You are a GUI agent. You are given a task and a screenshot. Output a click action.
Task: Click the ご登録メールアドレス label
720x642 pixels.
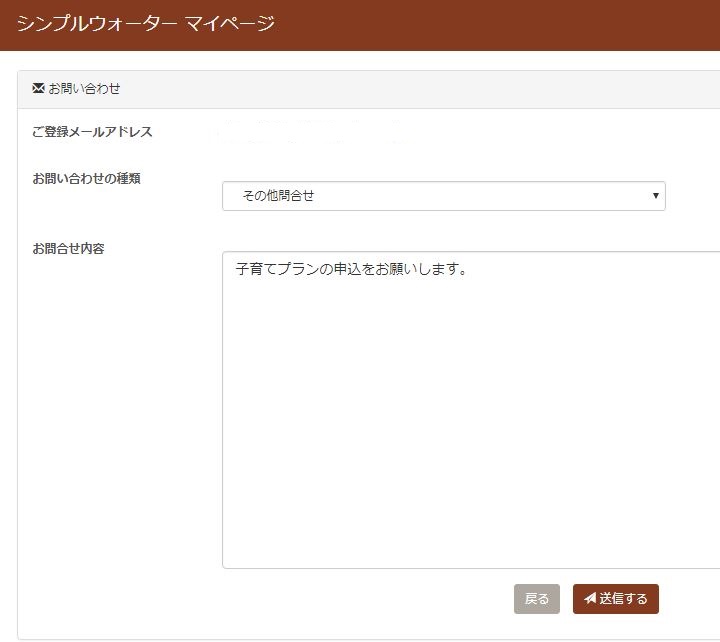click(92, 132)
